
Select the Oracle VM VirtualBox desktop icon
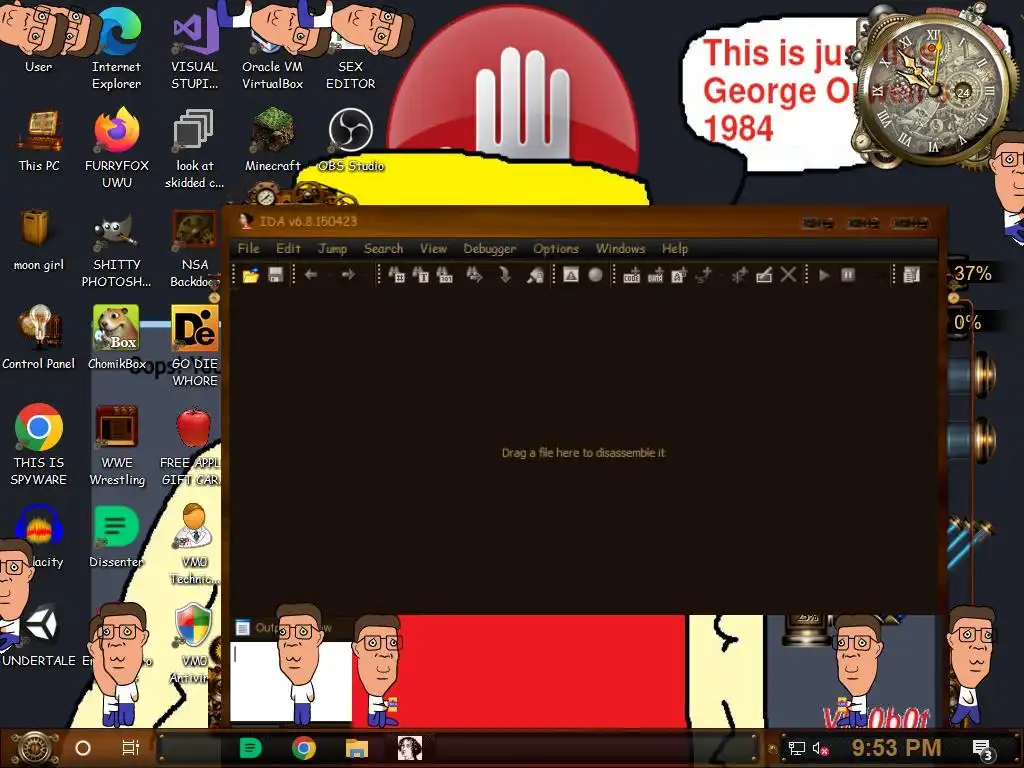pyautogui.click(x=272, y=49)
